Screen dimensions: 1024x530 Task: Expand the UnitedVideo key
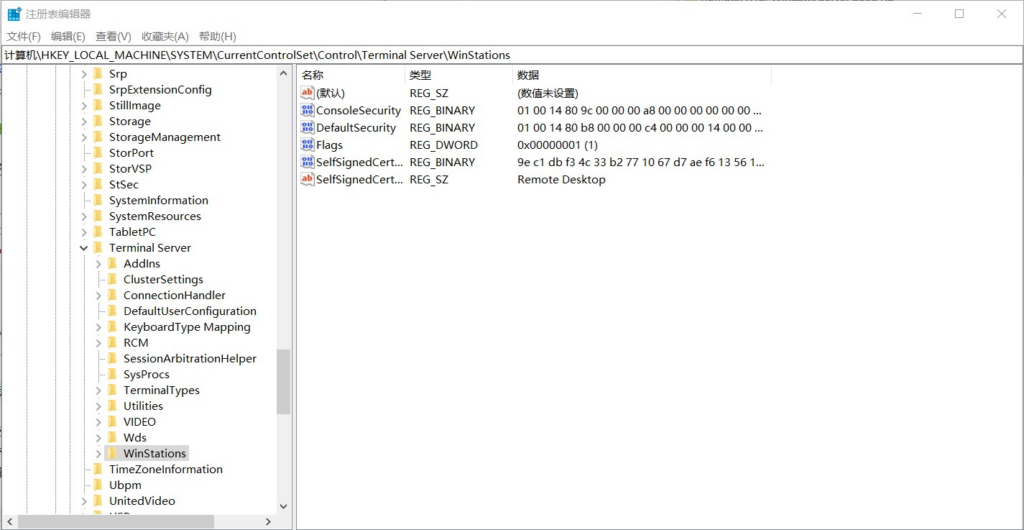[x=84, y=501]
